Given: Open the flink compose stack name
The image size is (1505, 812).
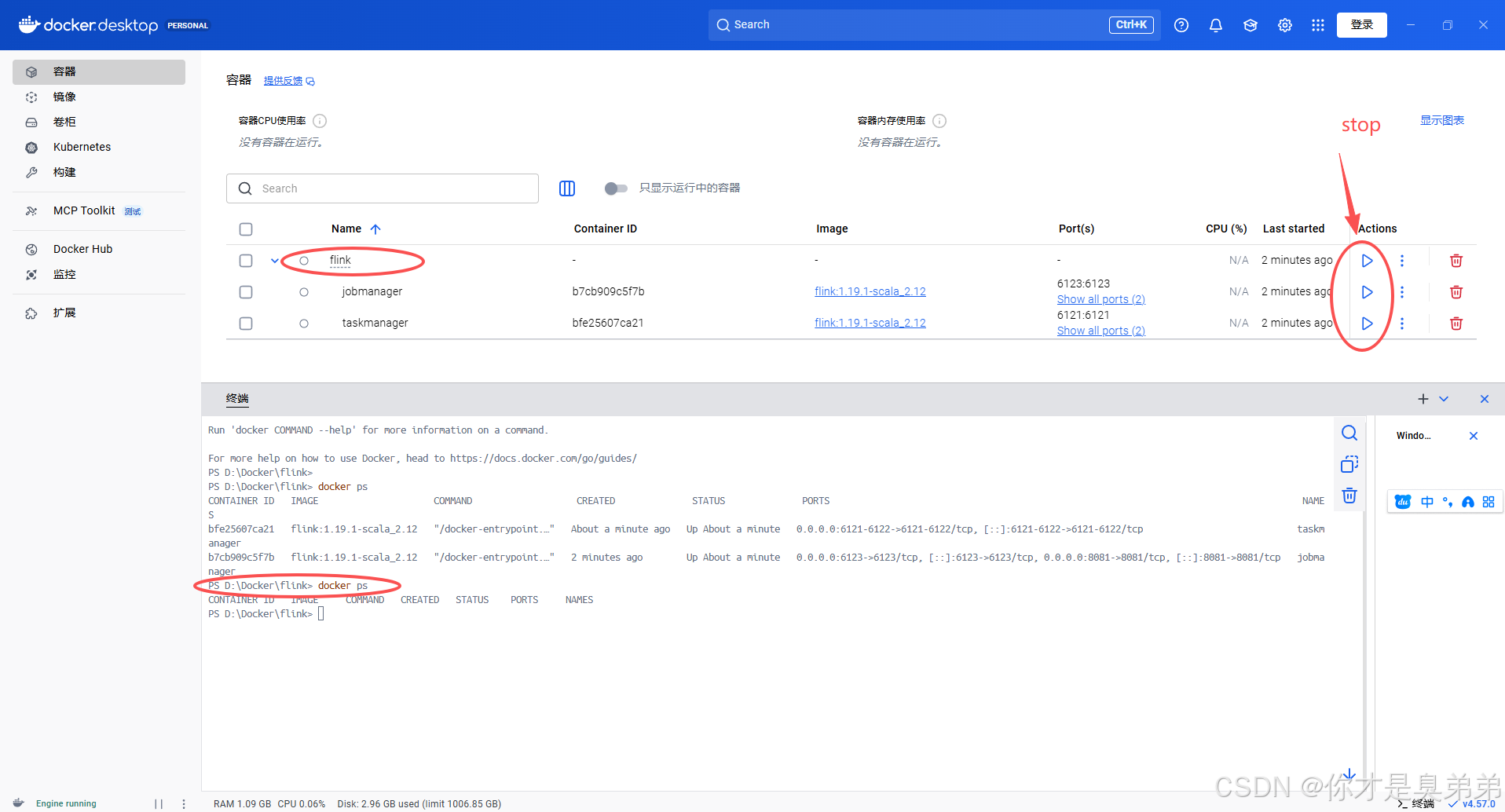Looking at the screenshot, I should (x=340, y=260).
